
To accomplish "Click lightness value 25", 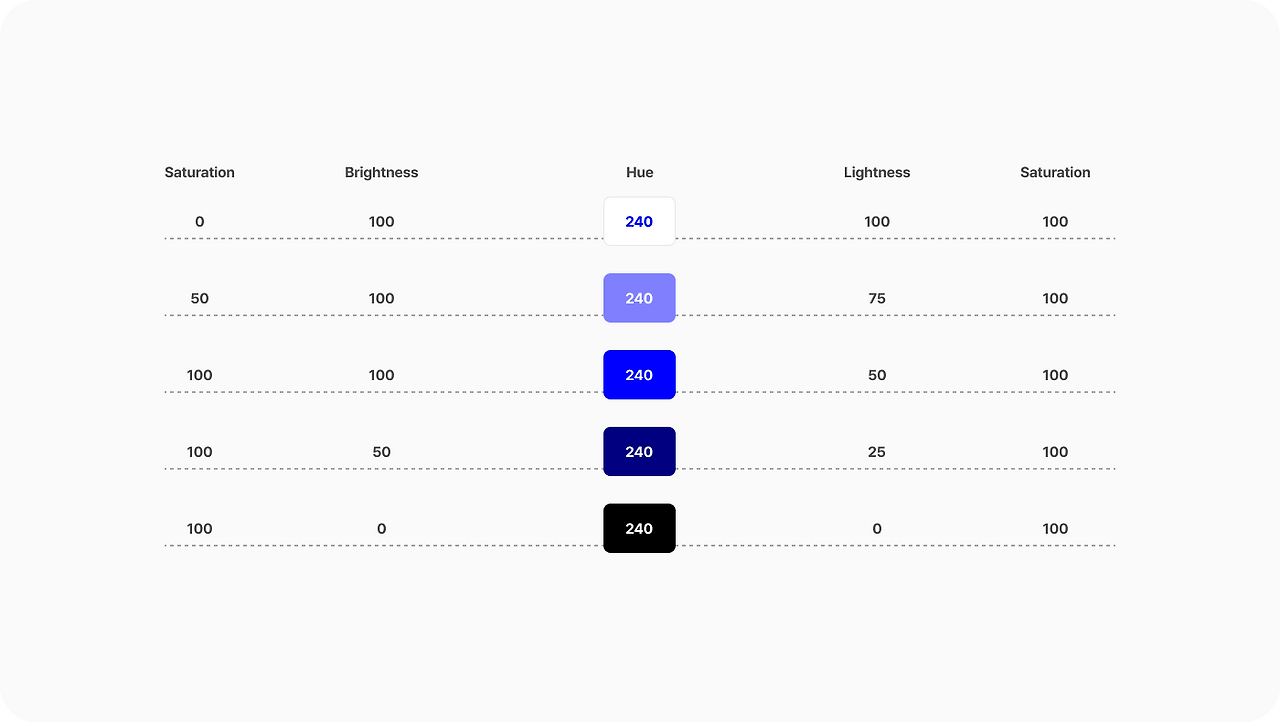I will pyautogui.click(x=877, y=452).
